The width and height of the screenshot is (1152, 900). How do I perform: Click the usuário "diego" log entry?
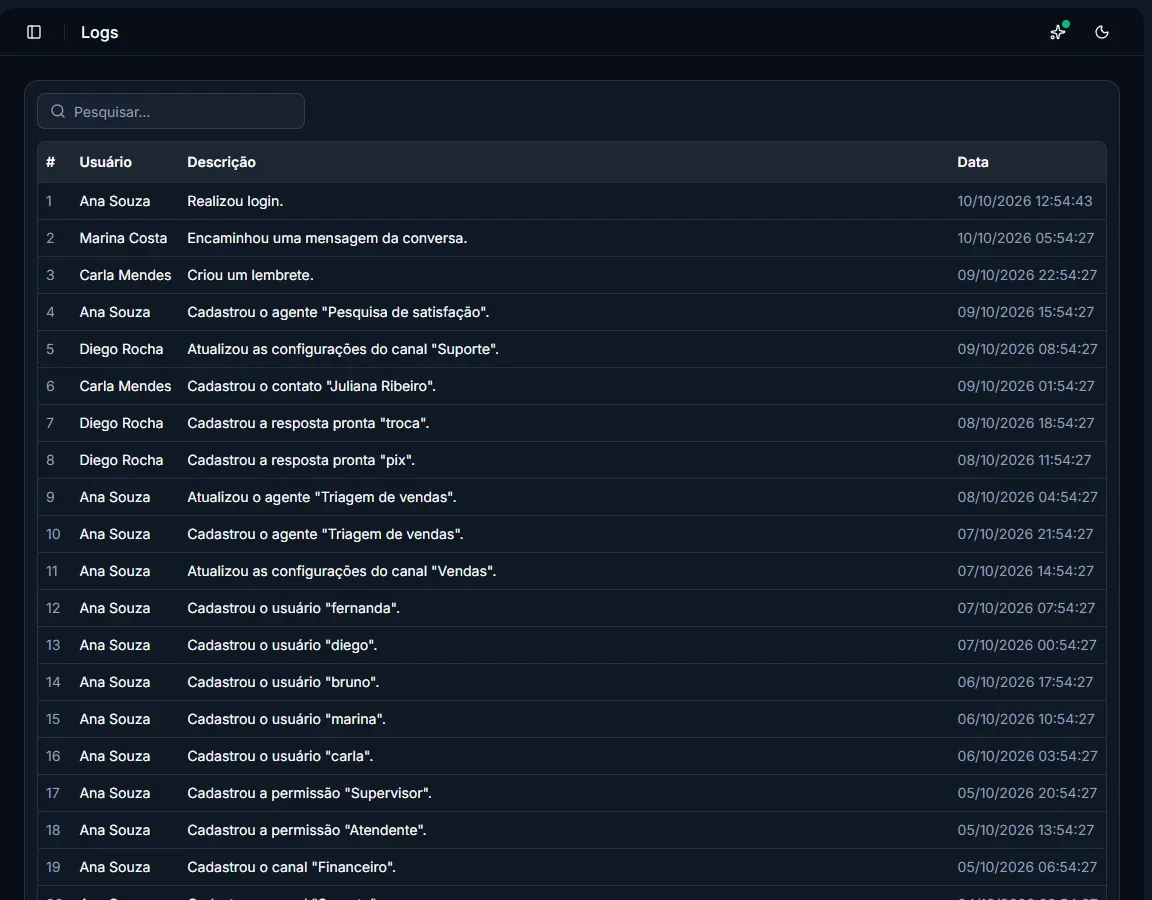click(x=282, y=645)
